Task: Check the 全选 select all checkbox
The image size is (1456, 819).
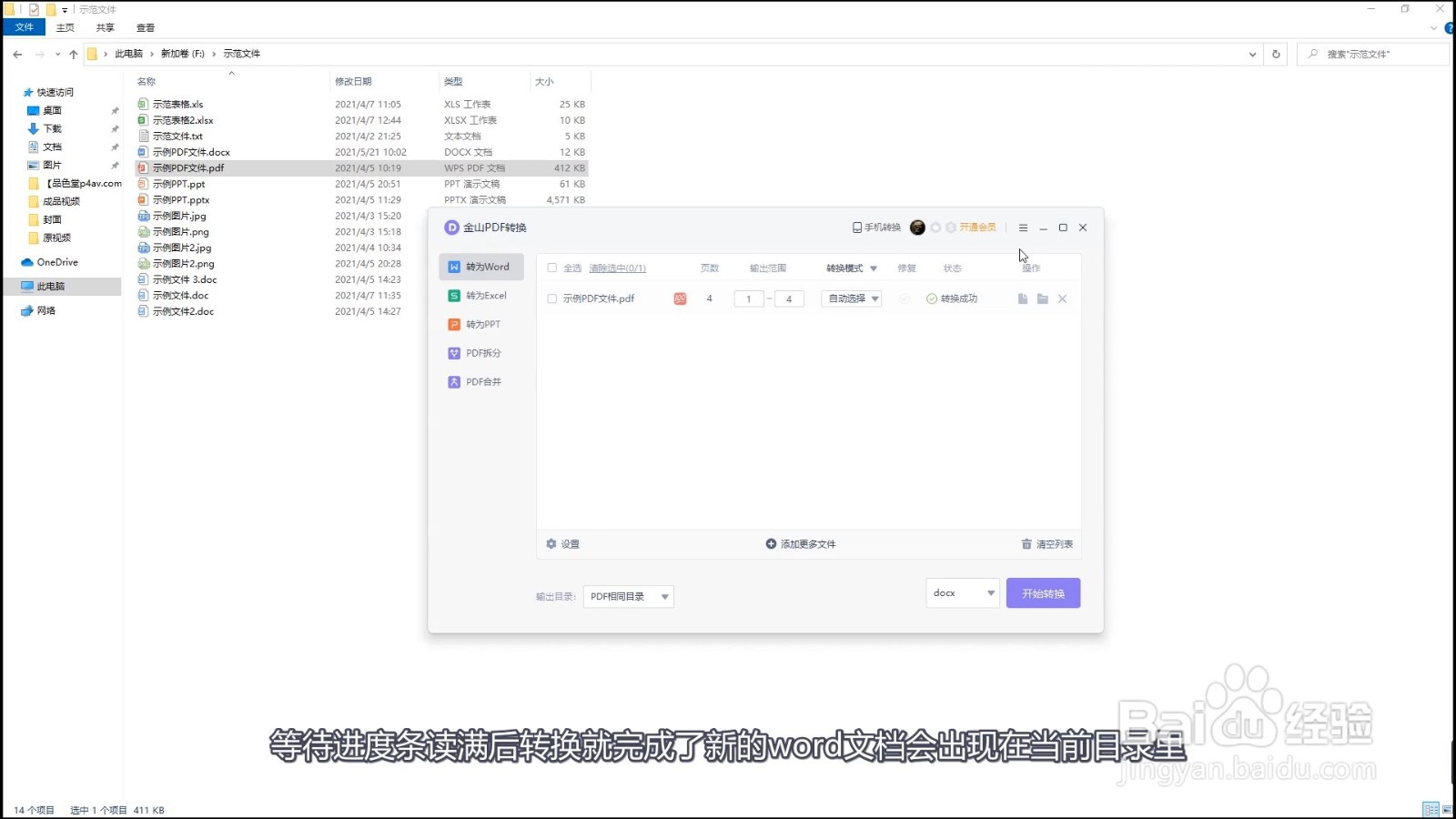Action: [x=552, y=268]
